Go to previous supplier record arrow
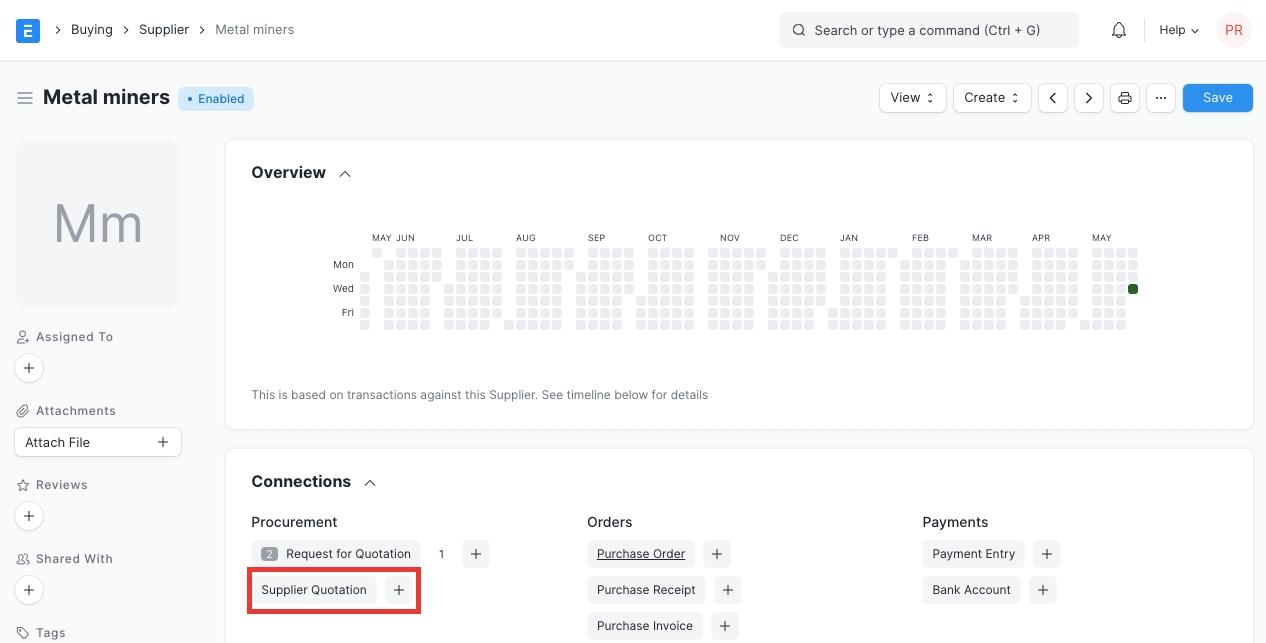 1053,98
